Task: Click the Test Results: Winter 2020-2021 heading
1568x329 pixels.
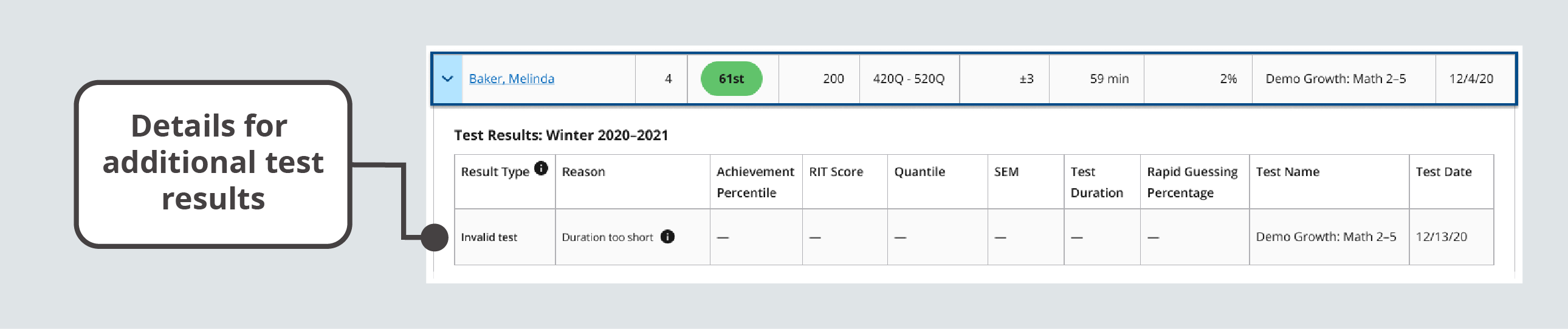Action: pos(560,135)
